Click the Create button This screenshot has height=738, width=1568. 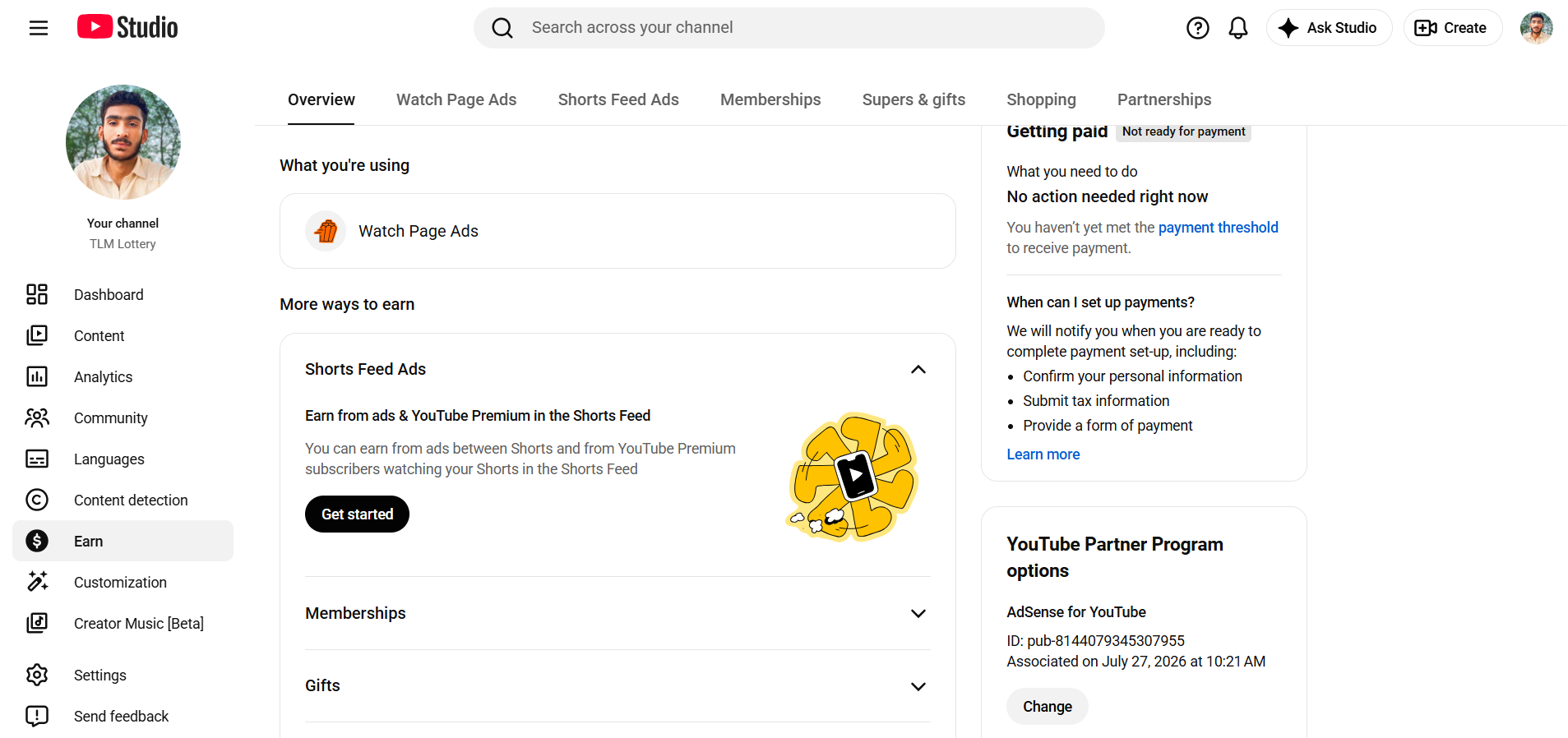1452,28
